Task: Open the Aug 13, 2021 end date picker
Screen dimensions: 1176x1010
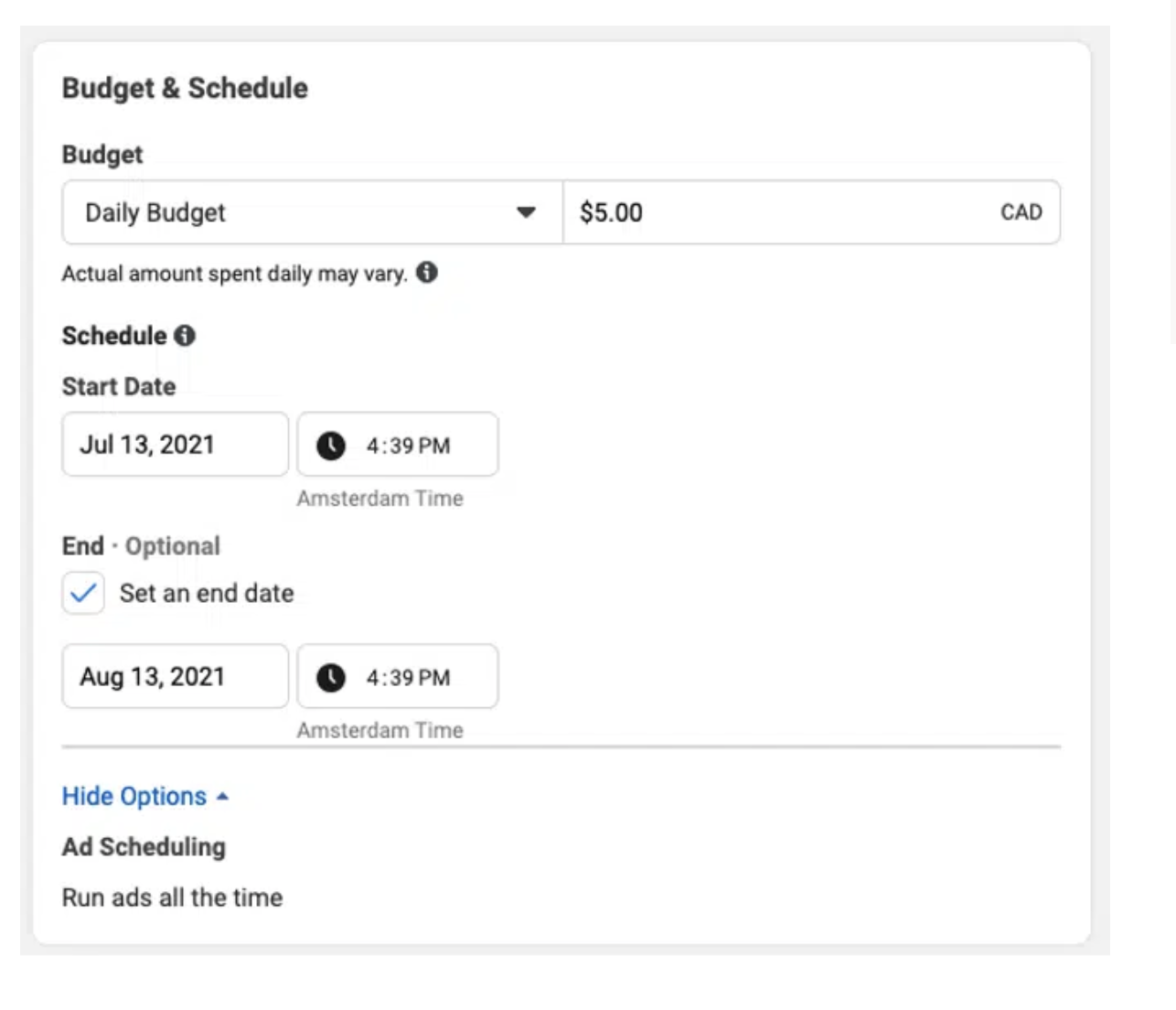Action: coord(176,677)
